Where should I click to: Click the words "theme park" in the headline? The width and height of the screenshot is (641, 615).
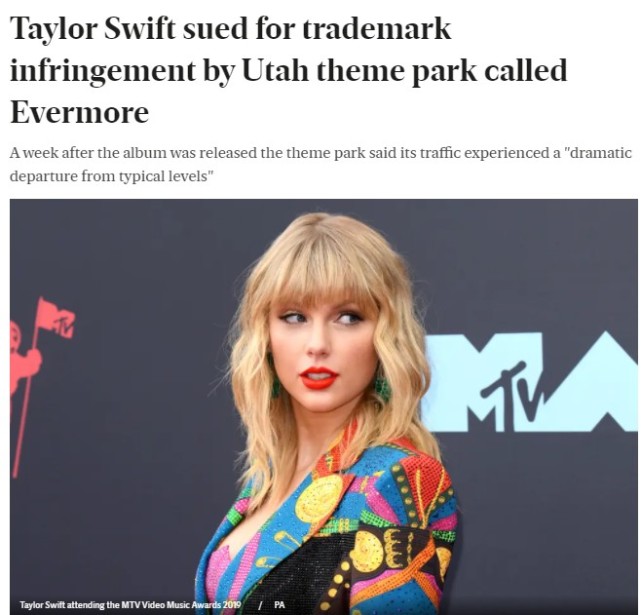click(x=397, y=71)
